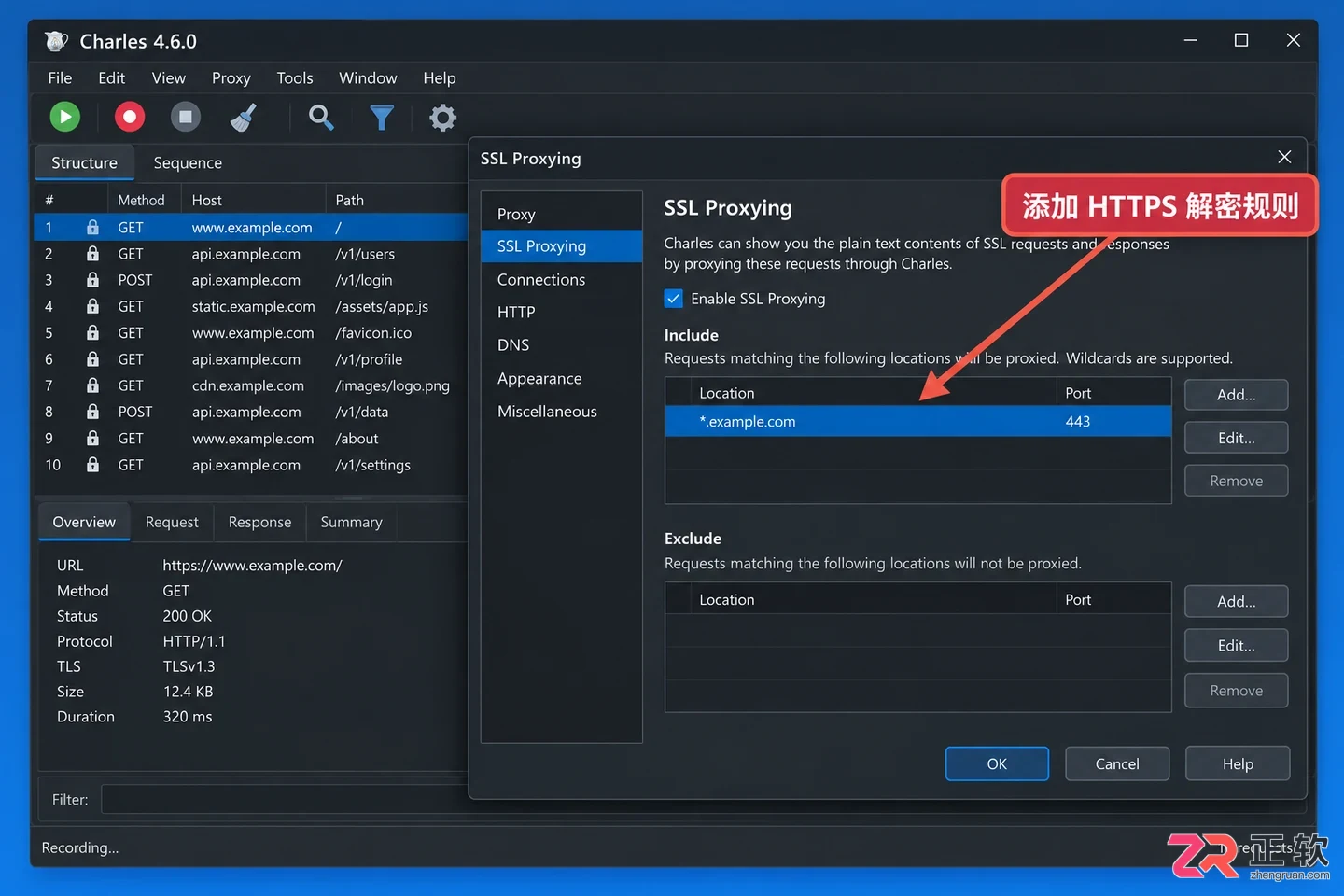This screenshot has height=896, width=1344.
Task: Click the lock icon on the /assets/app.js row
Action: coord(92,306)
